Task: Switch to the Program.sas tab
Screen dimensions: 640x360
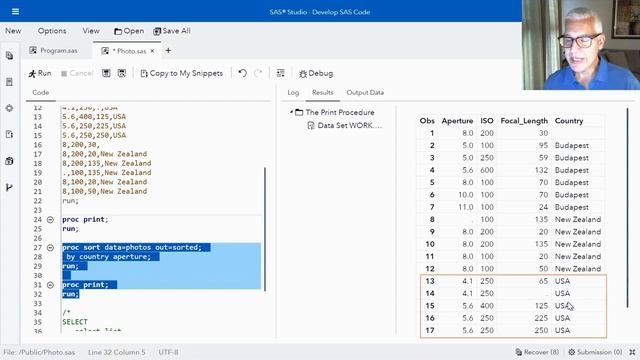Action: [x=54, y=51]
